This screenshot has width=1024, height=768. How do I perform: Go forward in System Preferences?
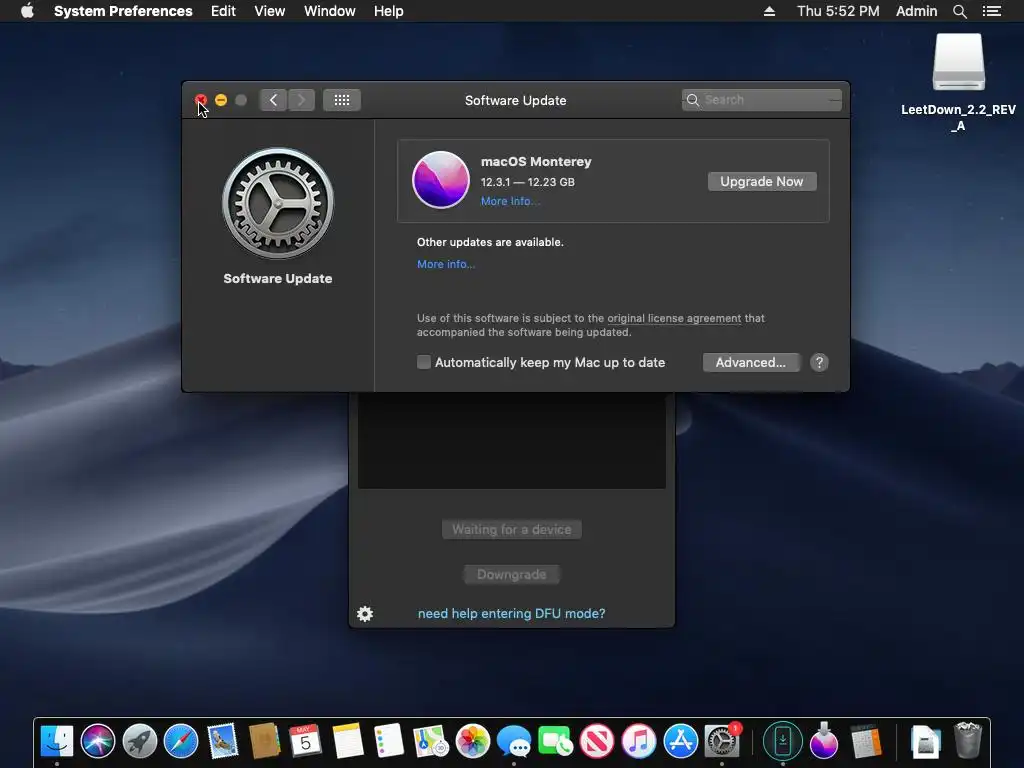[301, 100]
